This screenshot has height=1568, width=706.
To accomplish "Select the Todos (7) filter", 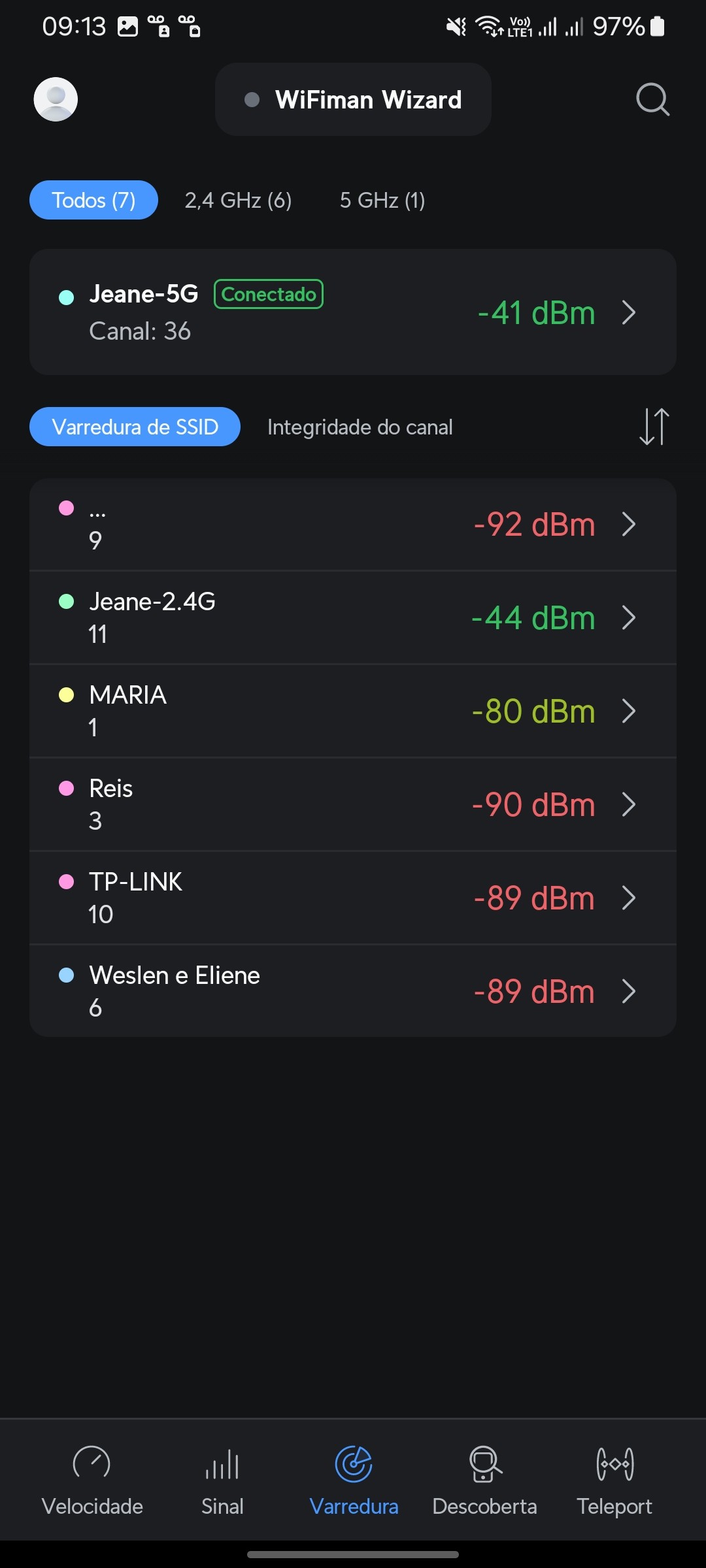I will 93,200.
